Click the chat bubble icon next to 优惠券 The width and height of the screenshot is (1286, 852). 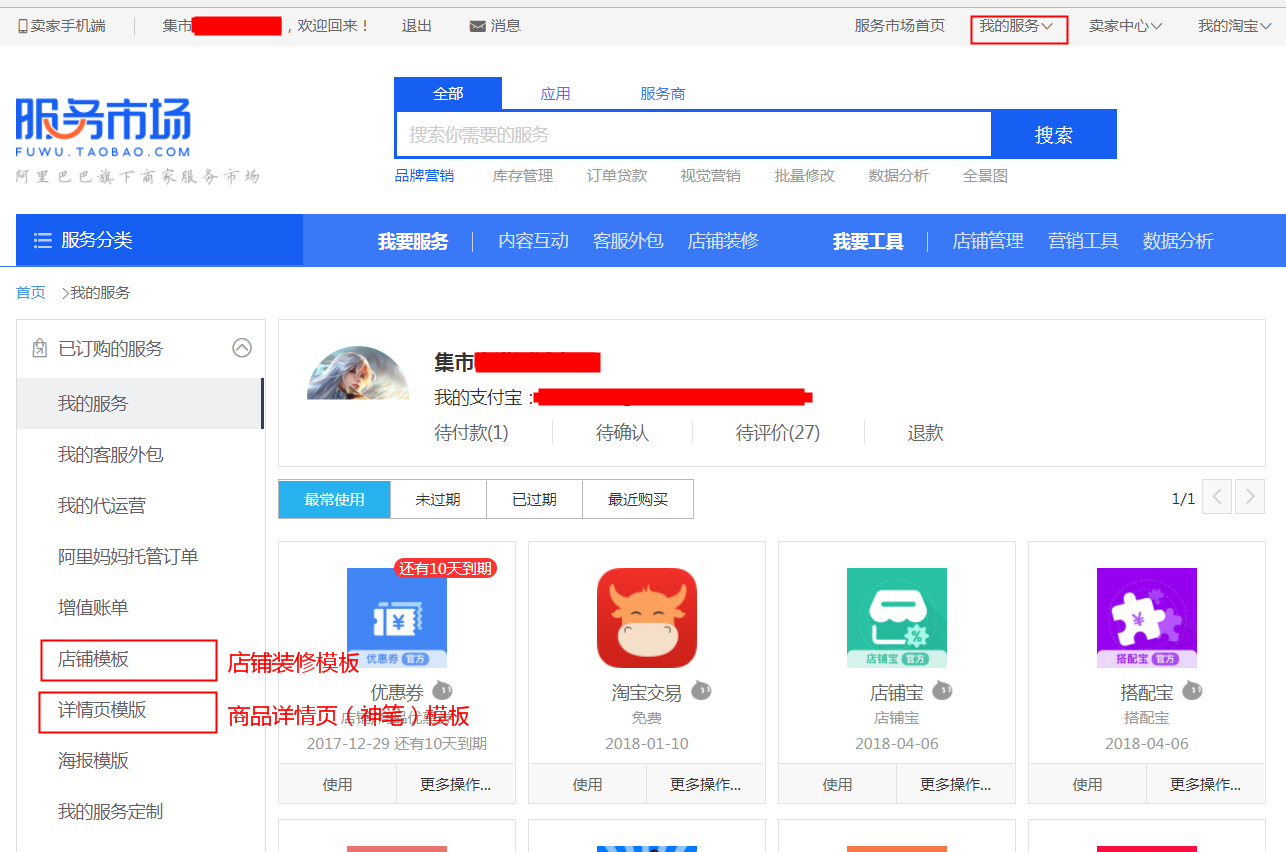(x=442, y=690)
